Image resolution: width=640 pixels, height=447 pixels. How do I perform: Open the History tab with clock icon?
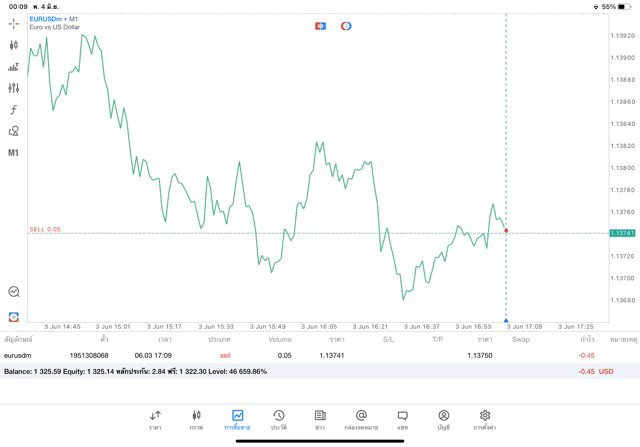pyautogui.click(x=278, y=419)
